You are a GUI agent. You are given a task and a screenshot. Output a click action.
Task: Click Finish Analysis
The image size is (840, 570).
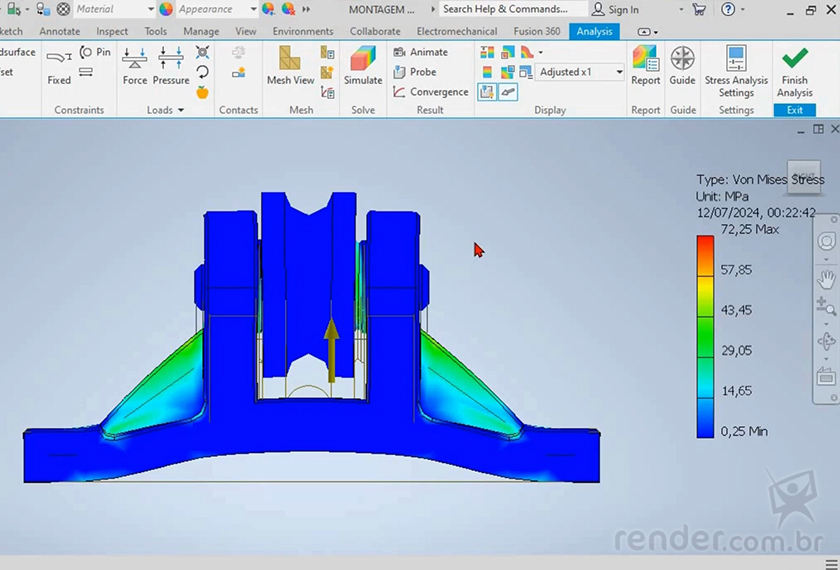(795, 70)
